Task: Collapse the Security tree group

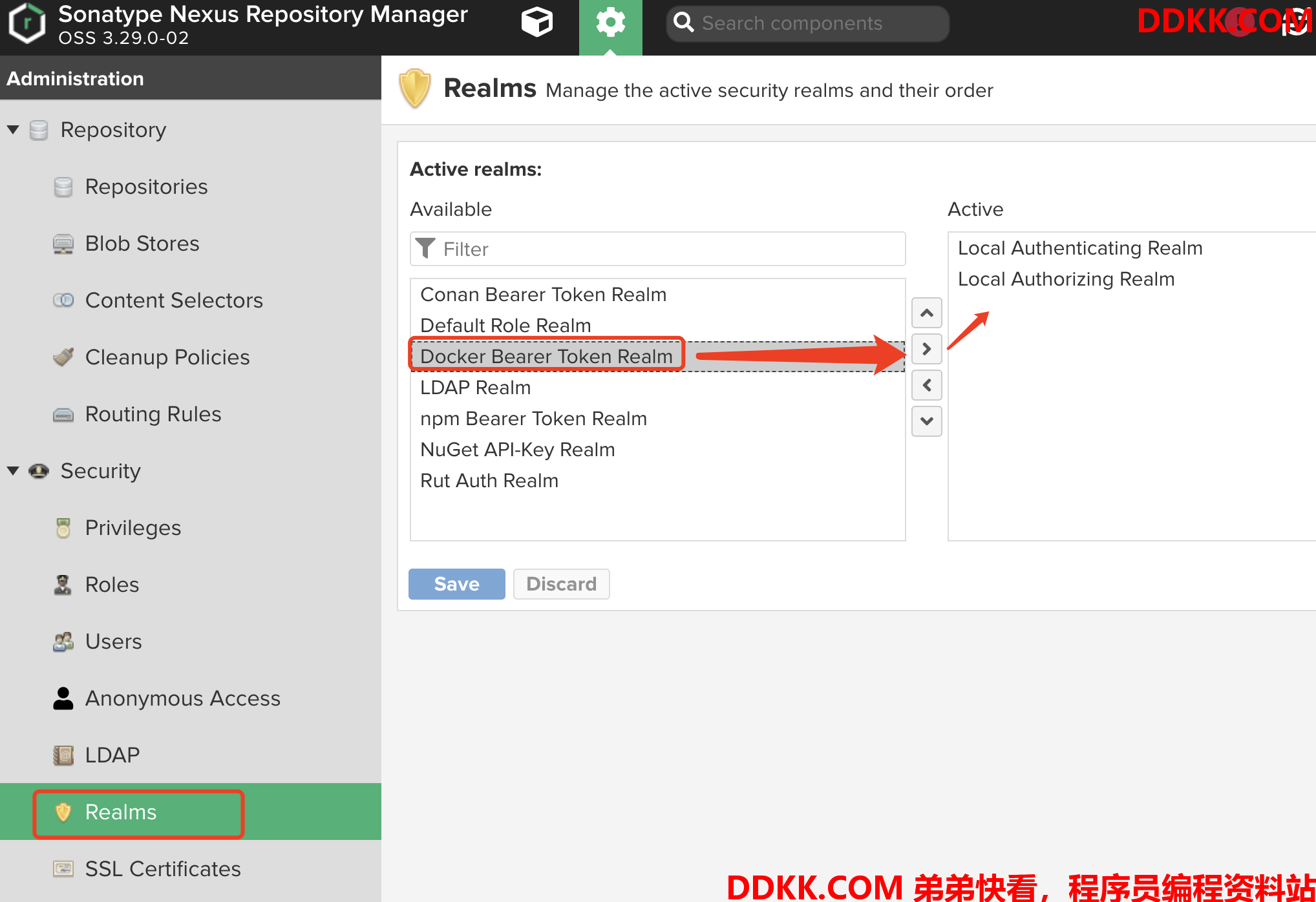Action: coord(13,471)
